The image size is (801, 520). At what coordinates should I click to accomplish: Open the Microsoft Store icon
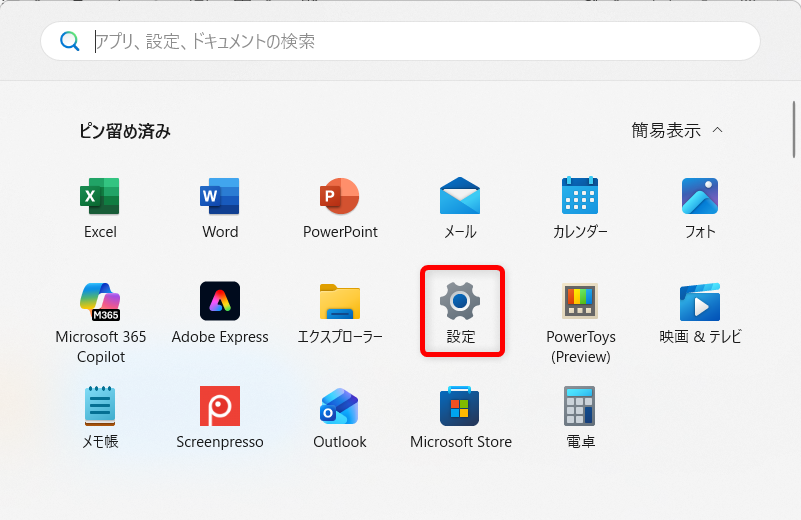pyautogui.click(x=460, y=406)
